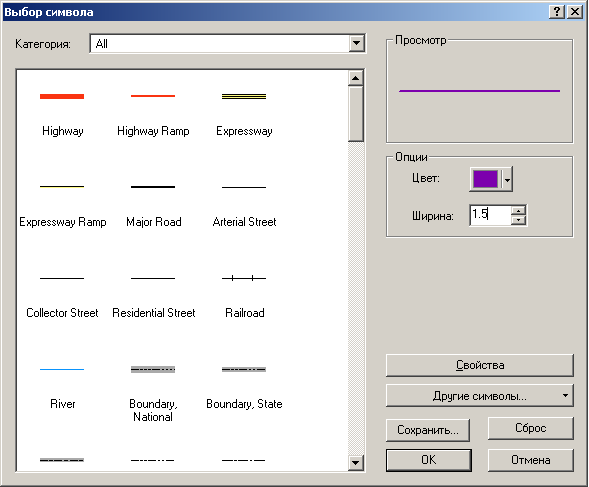Select the Arterial Street symbol

click(244, 204)
